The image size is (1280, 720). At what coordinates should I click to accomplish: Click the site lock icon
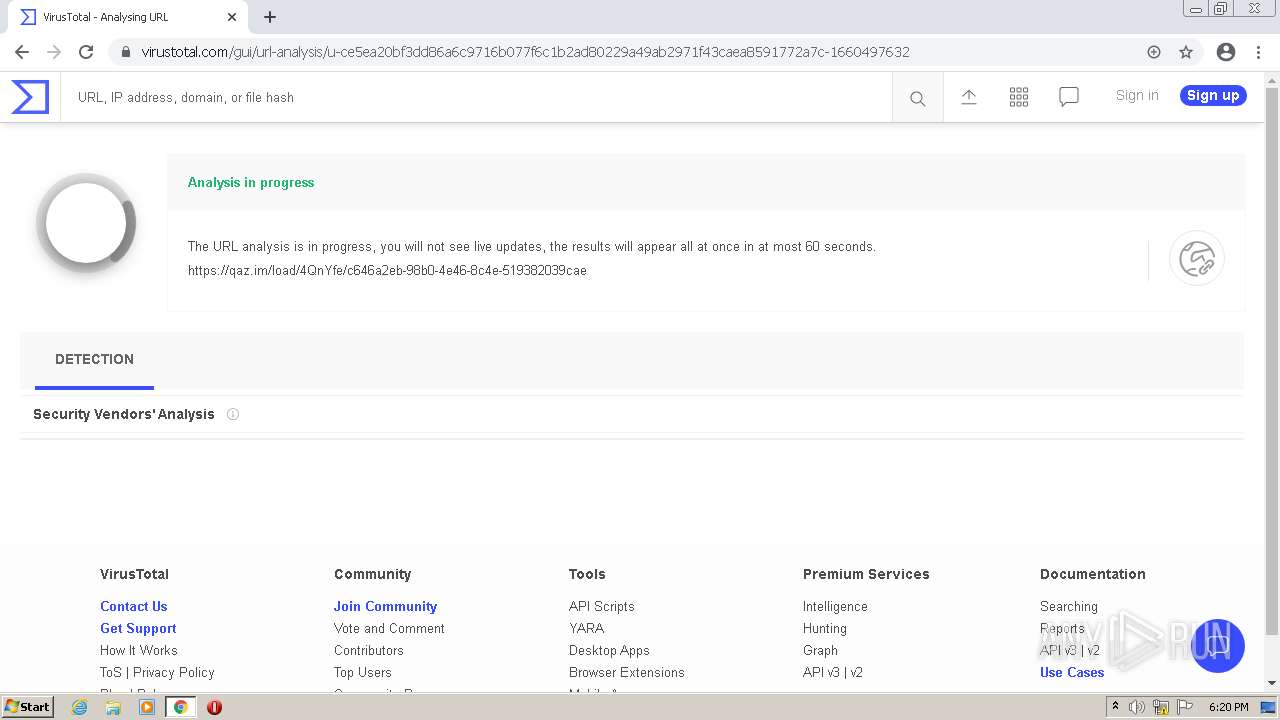(x=126, y=52)
